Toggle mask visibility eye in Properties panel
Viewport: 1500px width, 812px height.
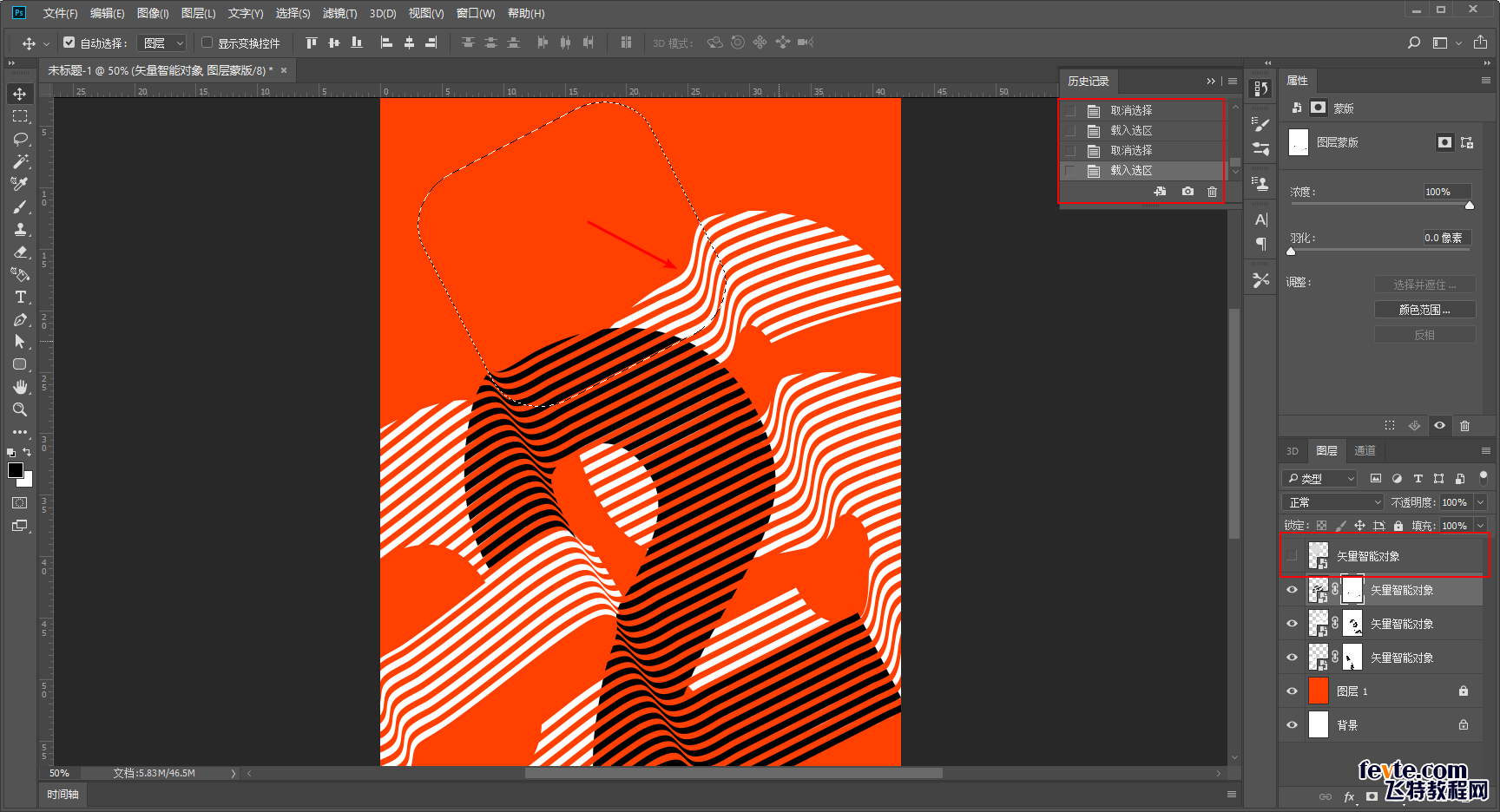coord(1440,426)
